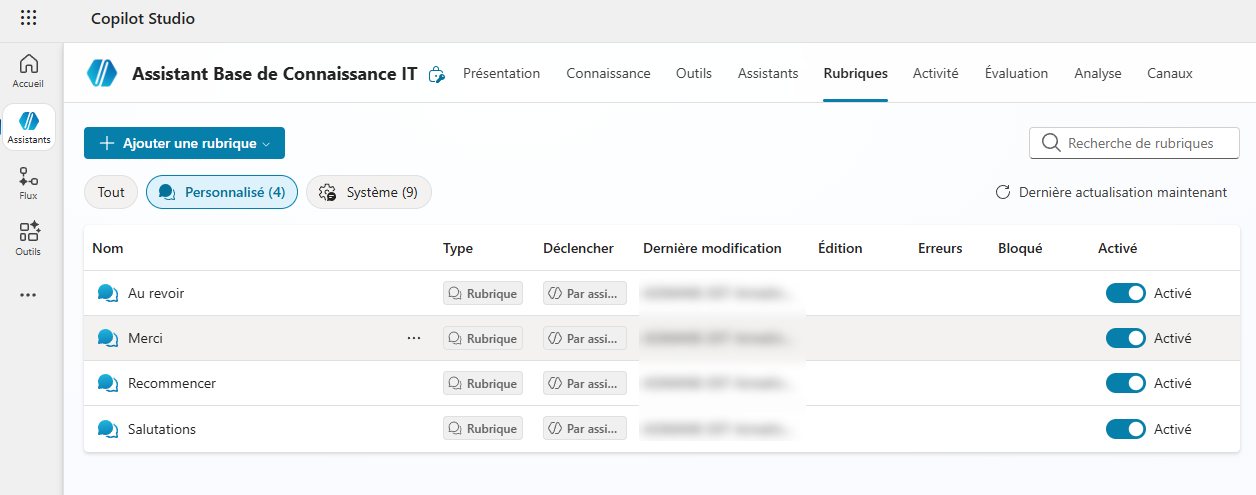Click the sidebar more options ellipsis

29,295
